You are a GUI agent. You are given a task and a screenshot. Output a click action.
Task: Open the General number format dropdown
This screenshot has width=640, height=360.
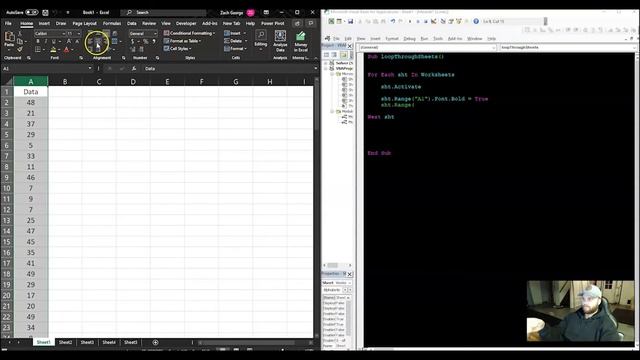click(155, 33)
